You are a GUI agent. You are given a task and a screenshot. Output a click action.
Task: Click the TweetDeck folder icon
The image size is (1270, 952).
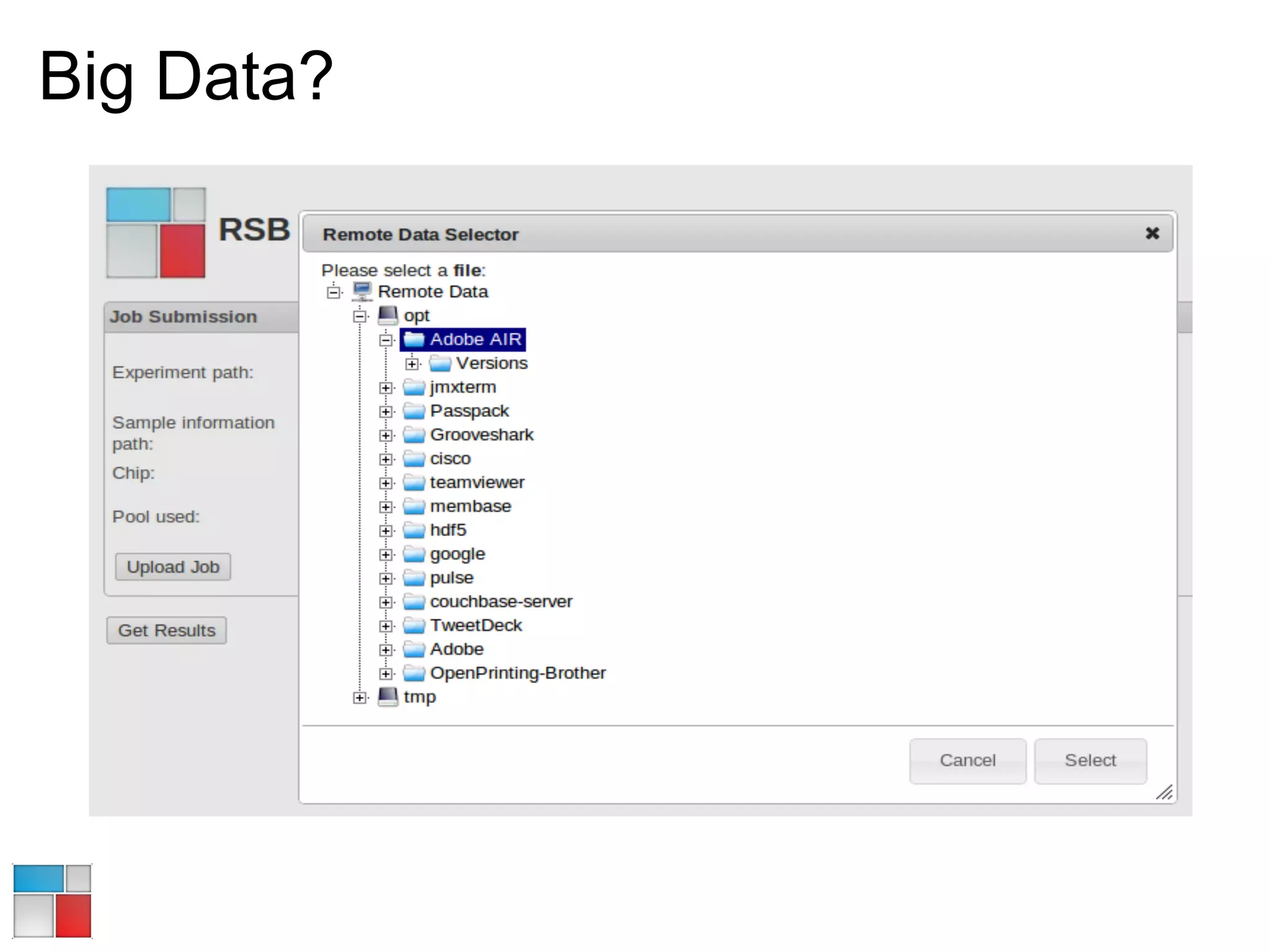[414, 625]
